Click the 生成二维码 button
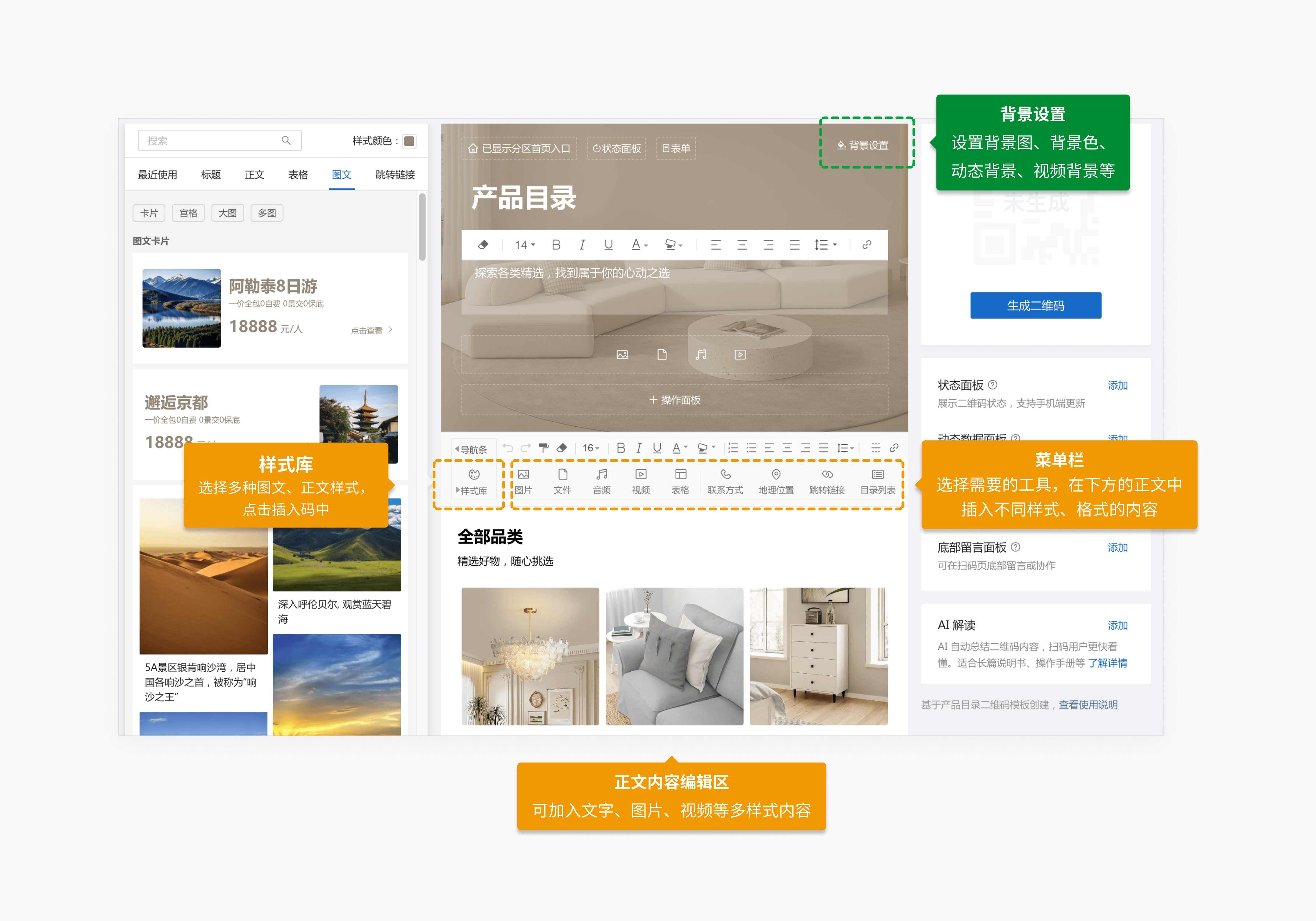 click(x=1035, y=305)
